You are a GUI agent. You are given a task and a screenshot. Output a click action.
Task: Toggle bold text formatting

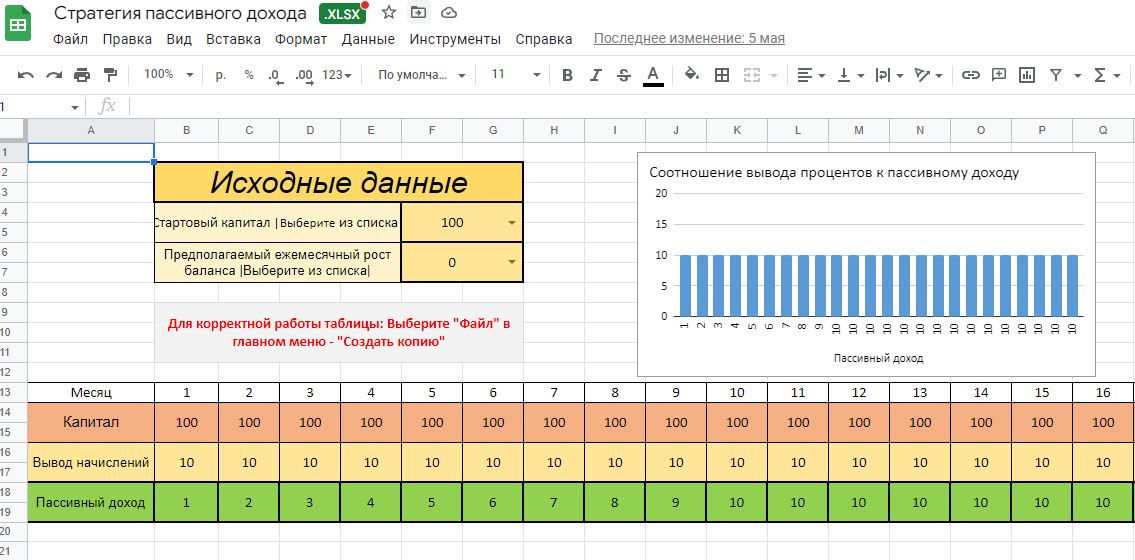click(x=567, y=75)
